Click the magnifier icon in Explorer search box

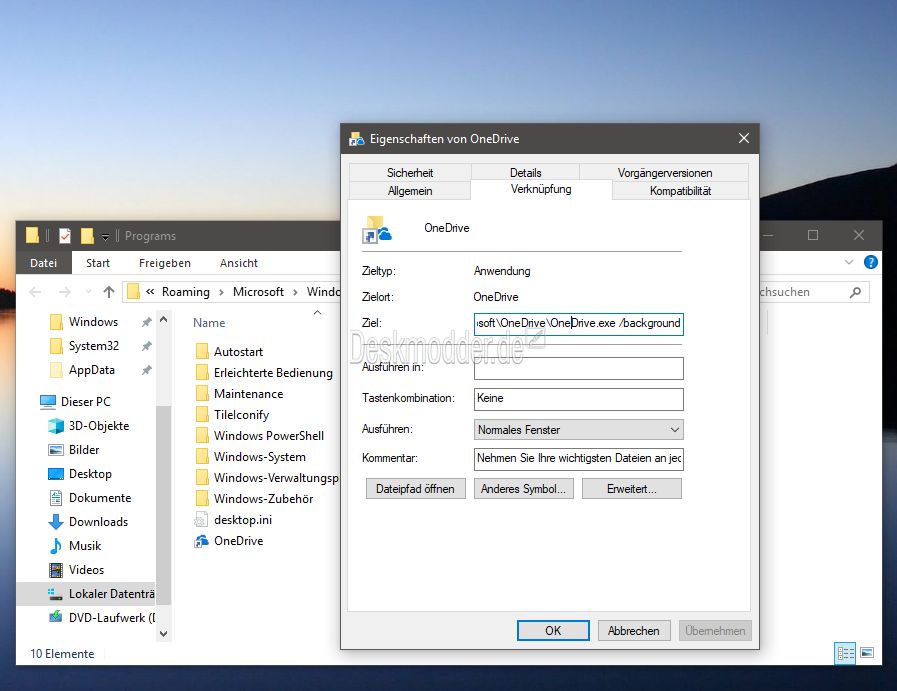[855, 292]
